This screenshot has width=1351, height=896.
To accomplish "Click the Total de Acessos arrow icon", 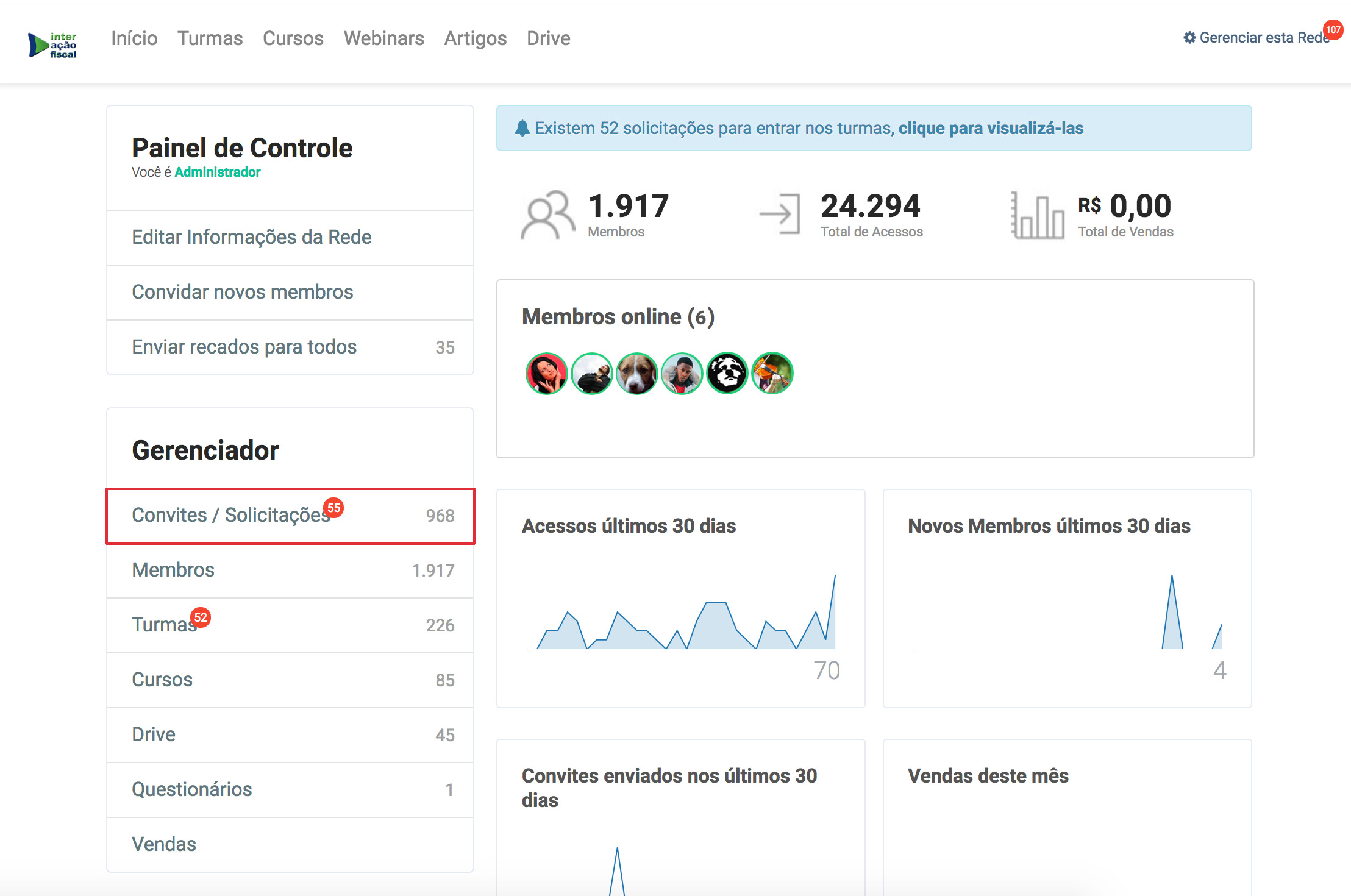I will coord(781,214).
